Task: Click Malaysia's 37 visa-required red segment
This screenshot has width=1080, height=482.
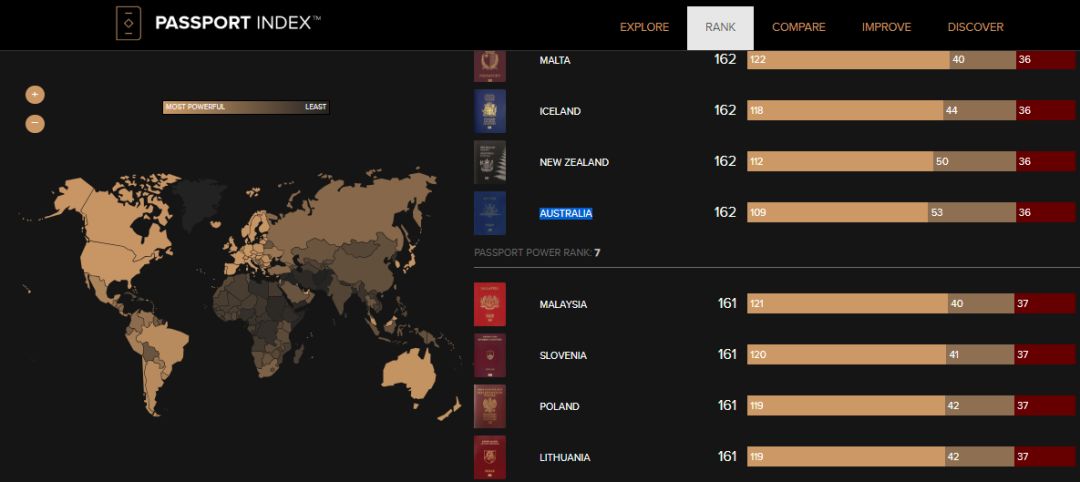Action: pyautogui.click(x=1045, y=304)
